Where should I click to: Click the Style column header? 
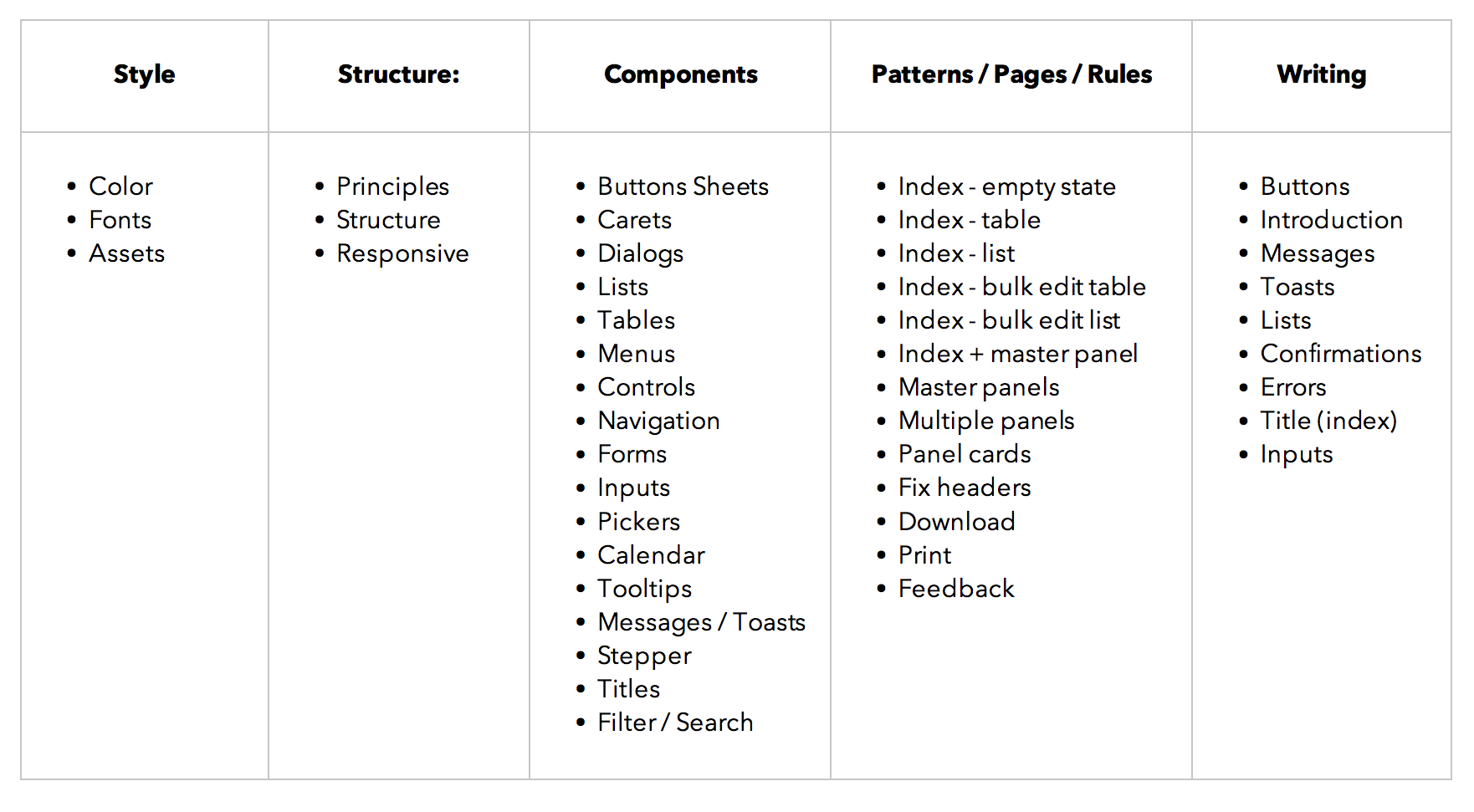point(144,74)
